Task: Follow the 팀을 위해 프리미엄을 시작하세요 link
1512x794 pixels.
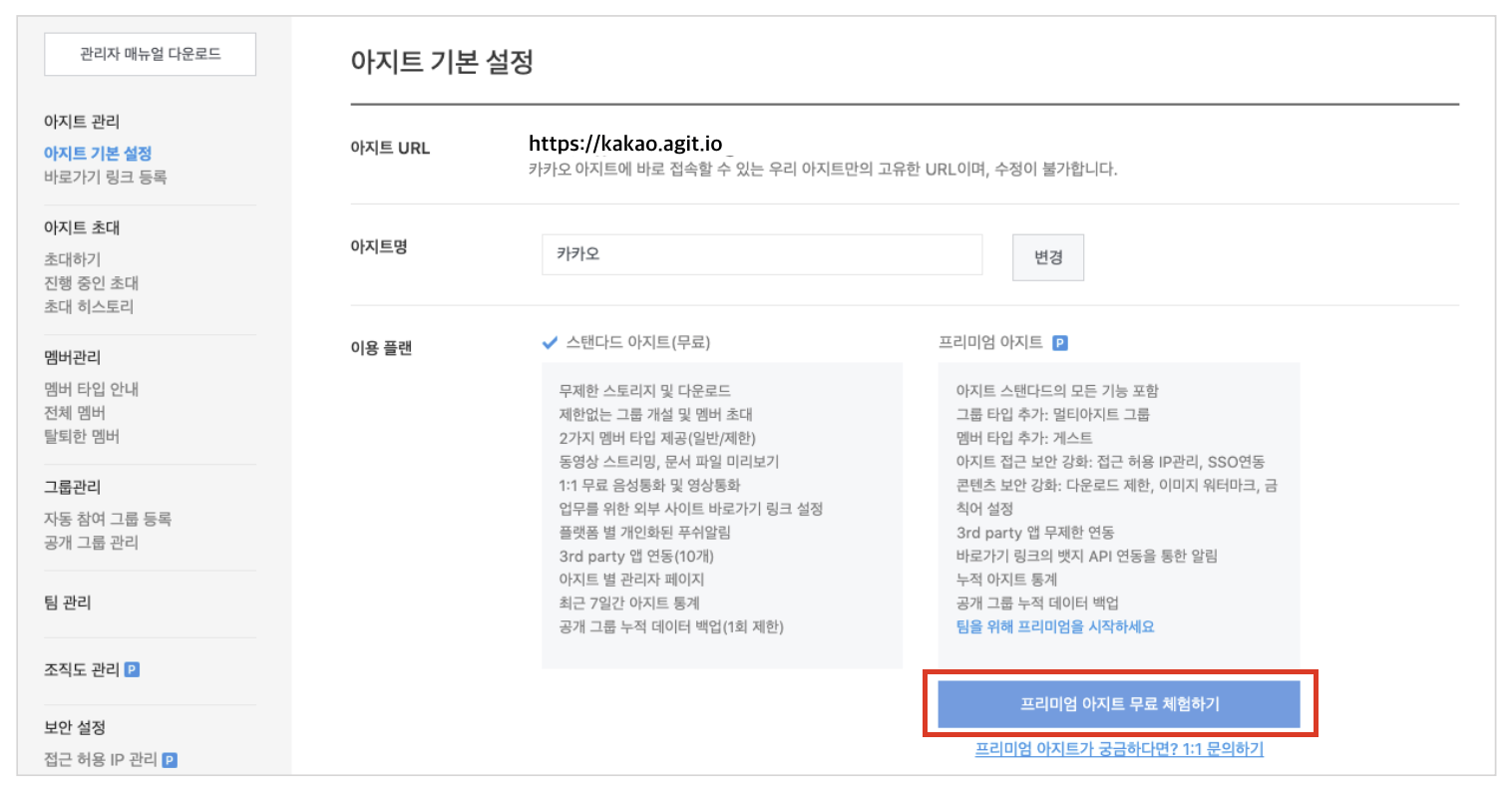Action: (x=1054, y=626)
